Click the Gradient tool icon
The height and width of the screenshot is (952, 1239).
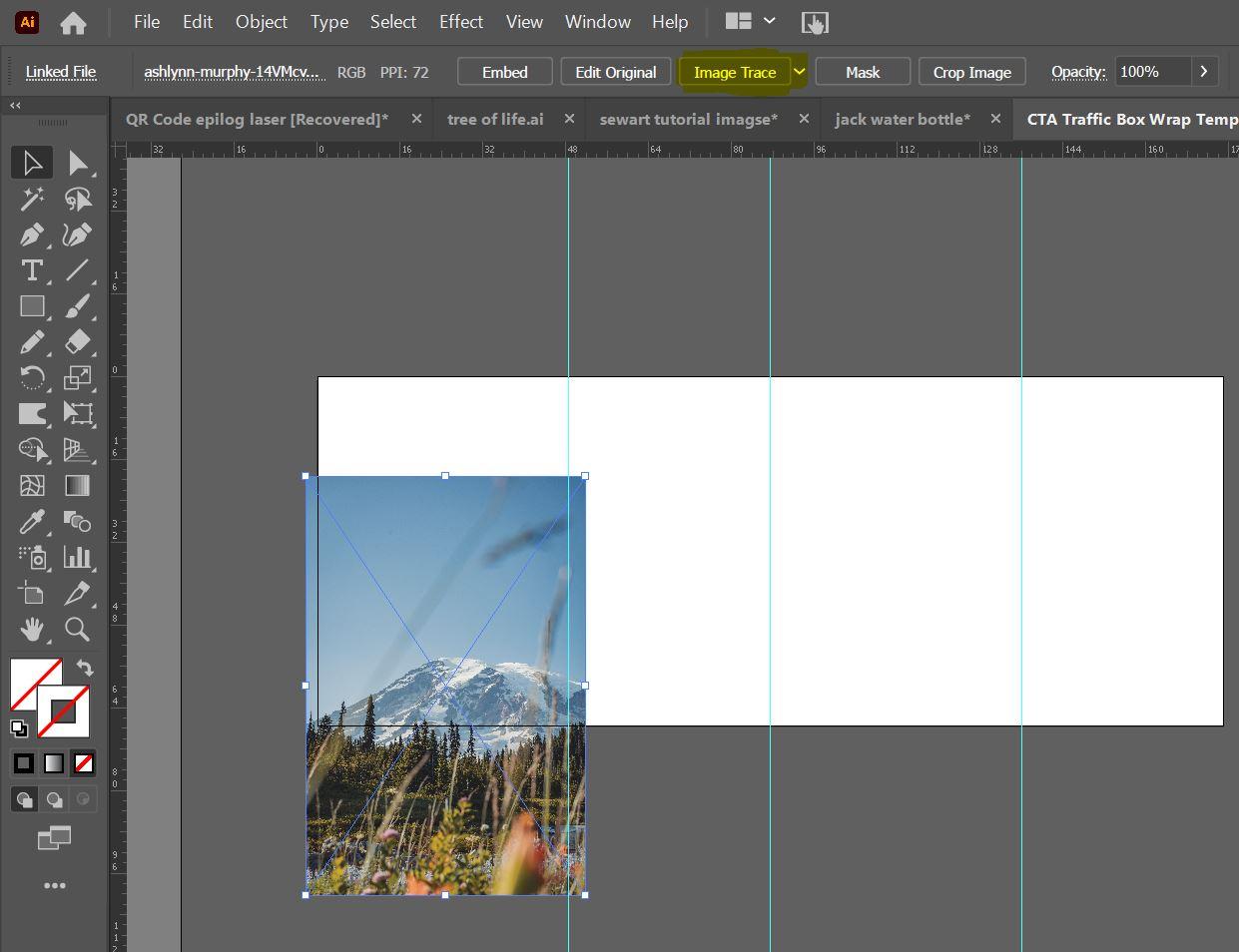[x=77, y=486]
